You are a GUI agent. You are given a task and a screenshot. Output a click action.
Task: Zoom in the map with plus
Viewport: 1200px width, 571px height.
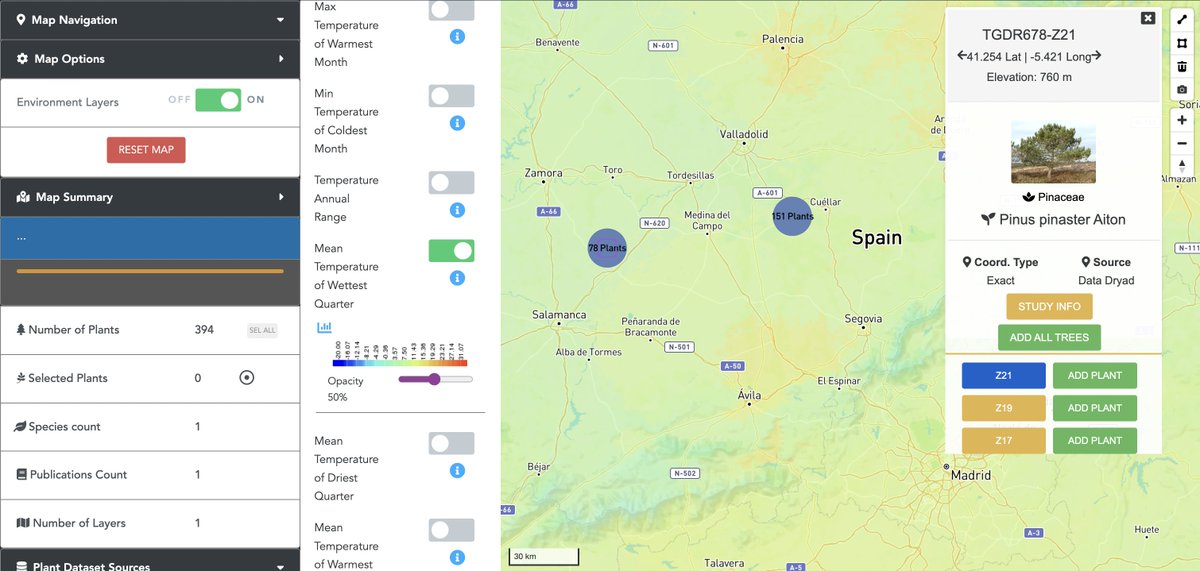point(1182,120)
